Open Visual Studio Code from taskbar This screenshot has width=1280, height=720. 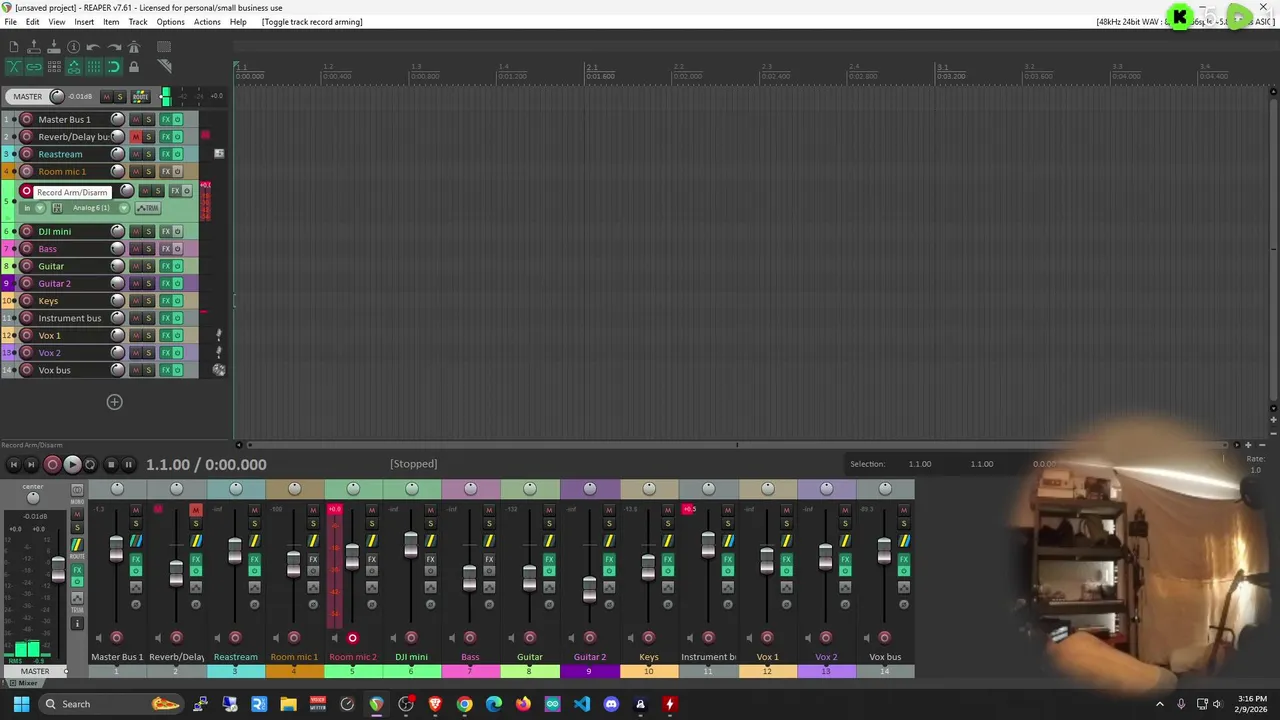(x=582, y=704)
